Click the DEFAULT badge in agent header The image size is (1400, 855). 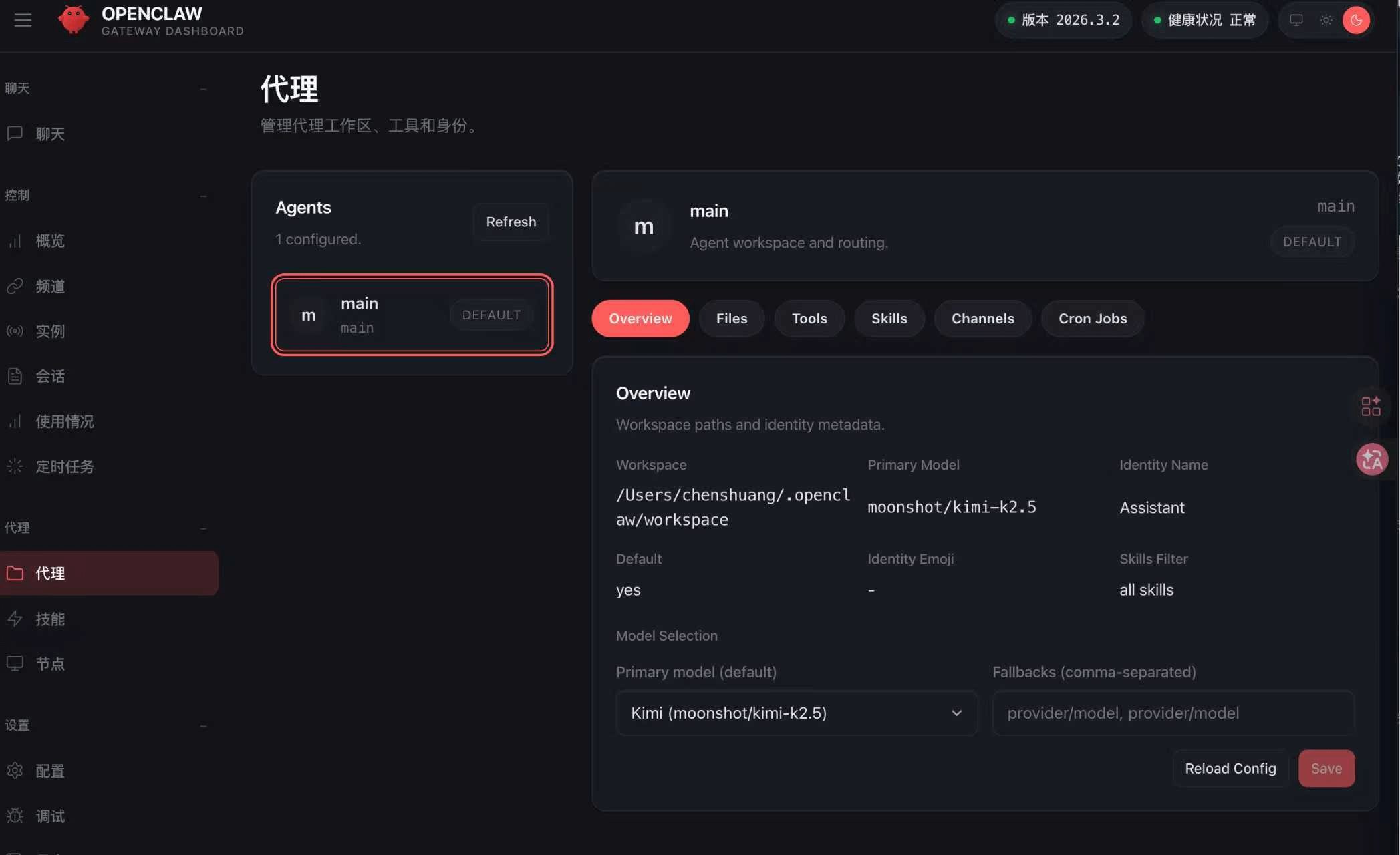[1312, 242]
